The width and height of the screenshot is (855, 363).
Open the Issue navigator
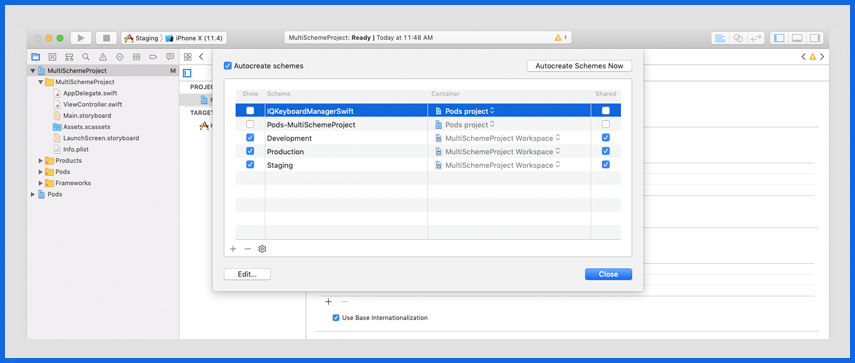point(103,57)
